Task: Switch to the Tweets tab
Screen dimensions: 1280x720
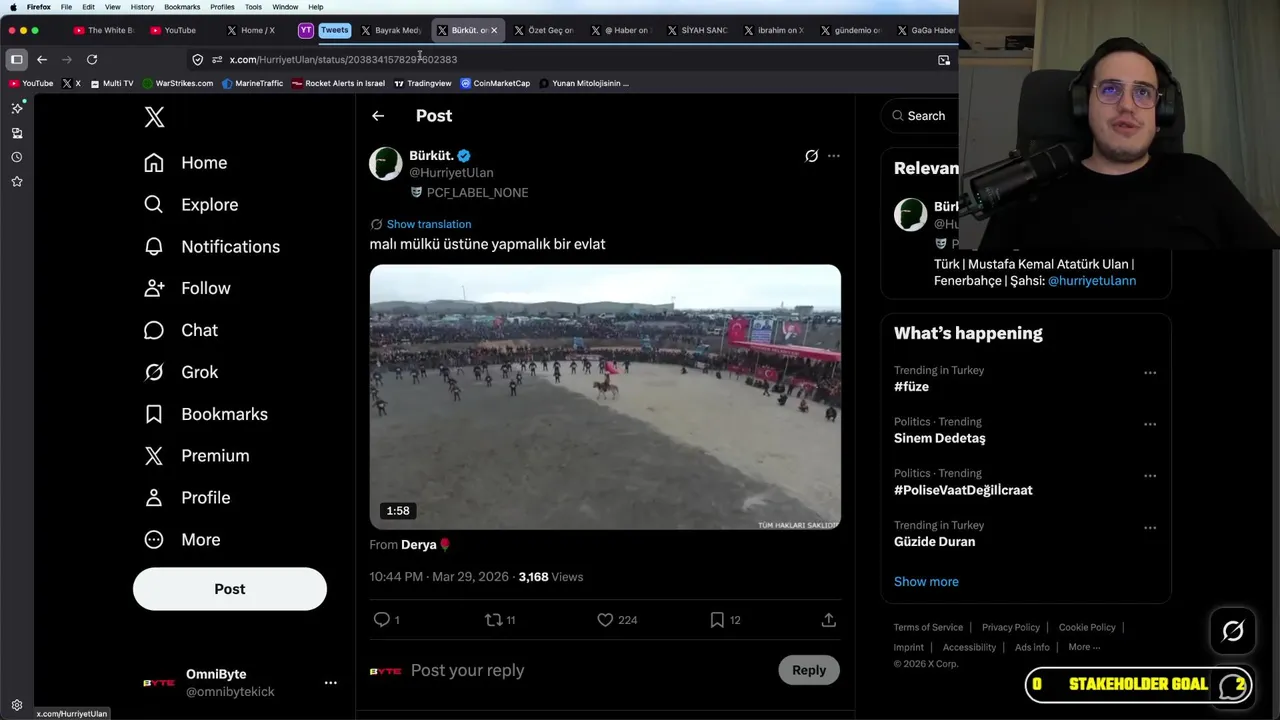Action: (334, 30)
